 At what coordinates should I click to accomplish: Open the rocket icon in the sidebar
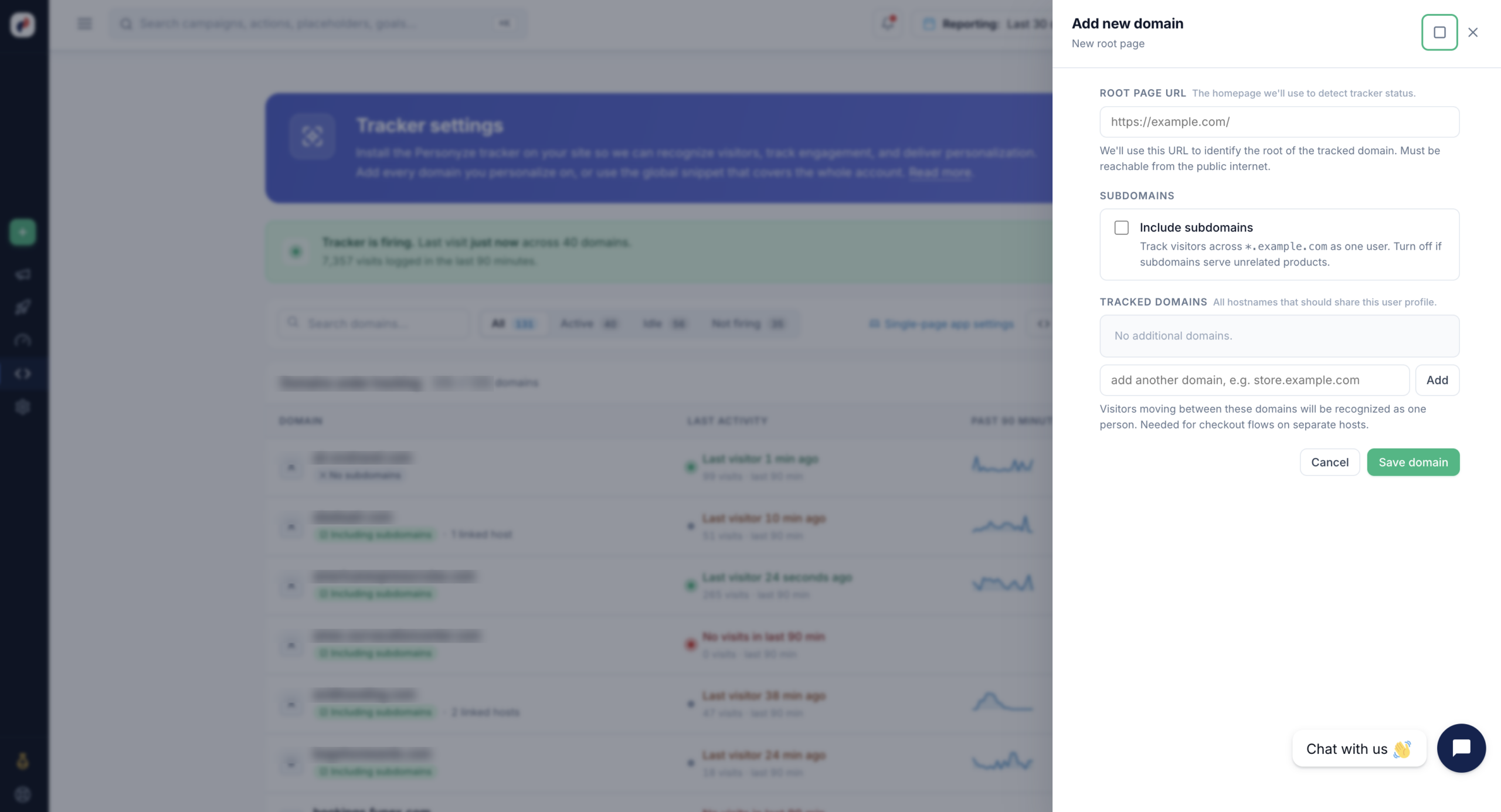(x=23, y=307)
